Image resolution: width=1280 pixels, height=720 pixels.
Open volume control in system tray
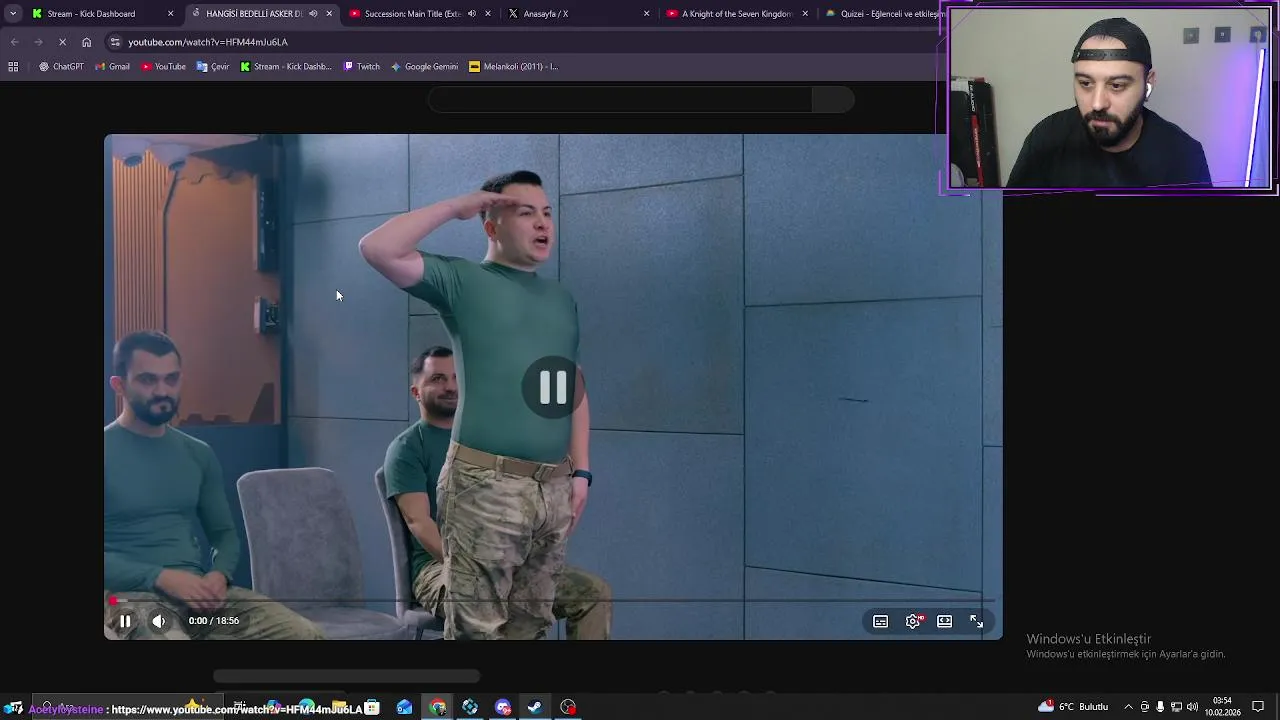1192,707
